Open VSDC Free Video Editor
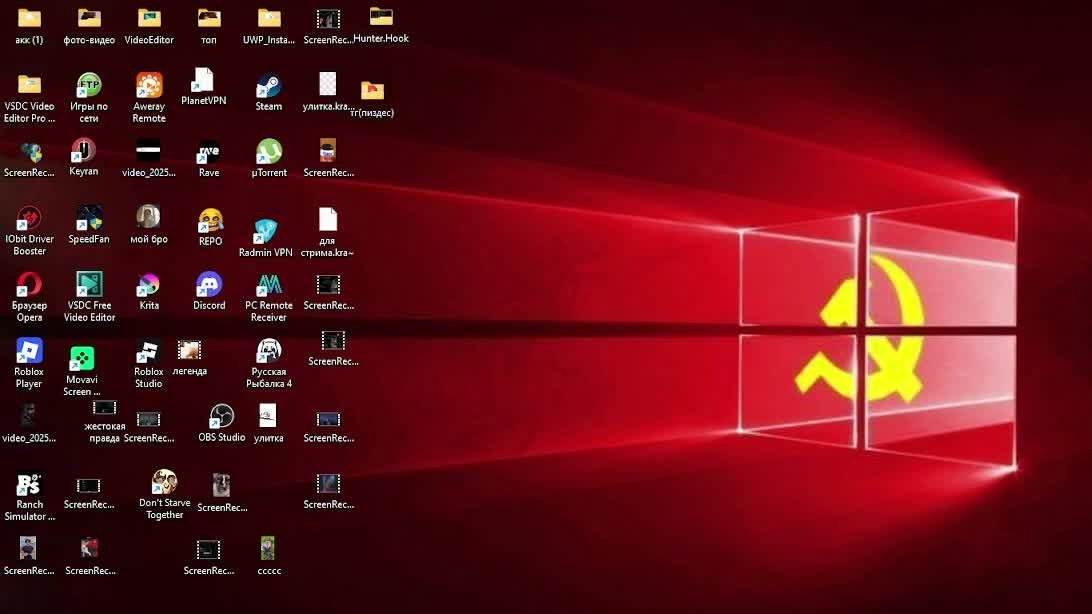The height and width of the screenshot is (614, 1092). click(89, 284)
